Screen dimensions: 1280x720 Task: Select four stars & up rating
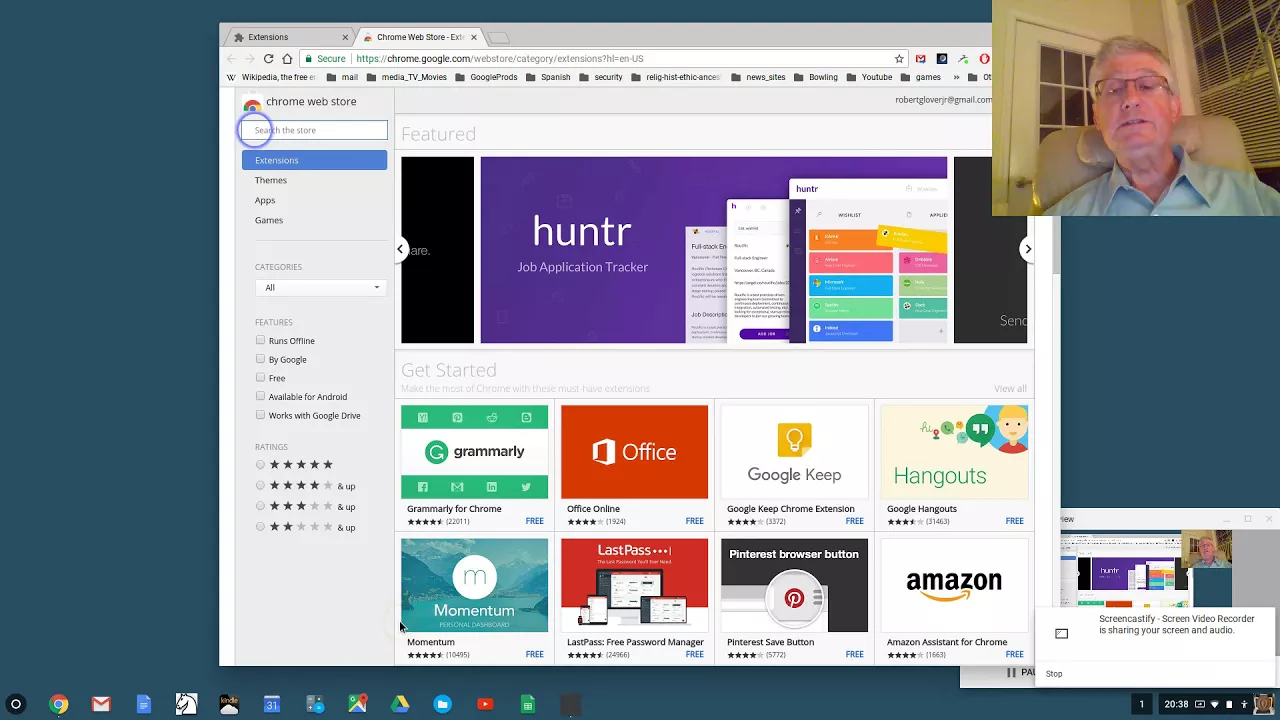click(260, 486)
